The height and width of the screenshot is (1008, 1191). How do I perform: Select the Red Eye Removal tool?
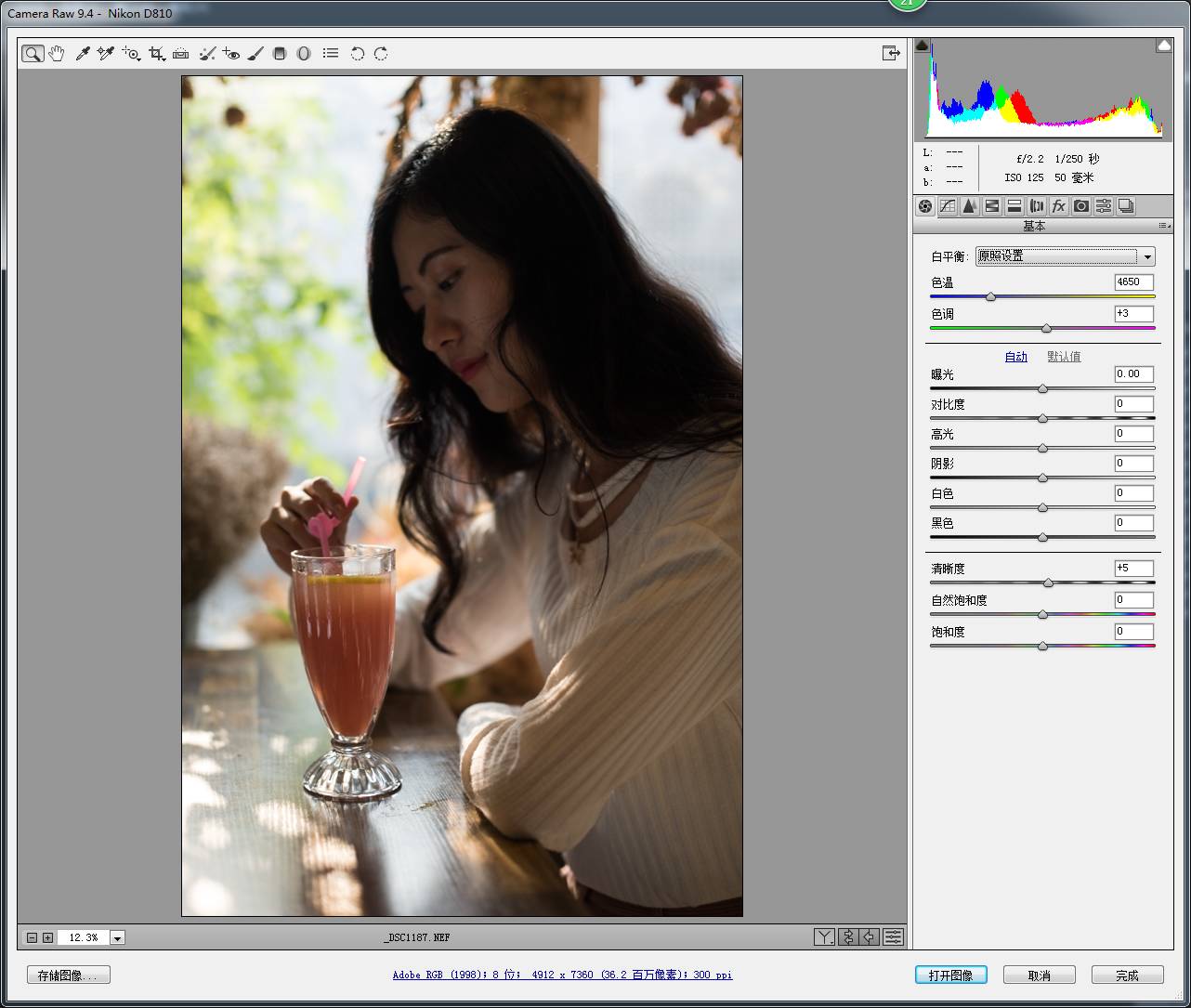pos(231,54)
